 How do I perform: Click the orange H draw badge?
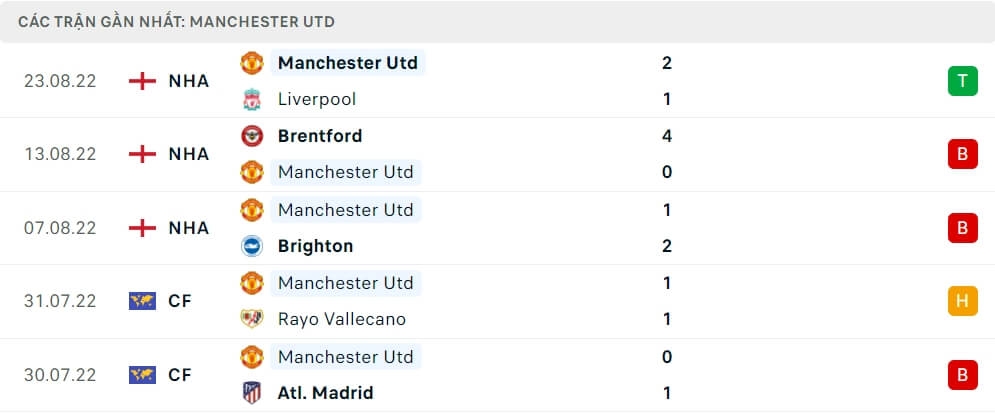click(x=962, y=301)
